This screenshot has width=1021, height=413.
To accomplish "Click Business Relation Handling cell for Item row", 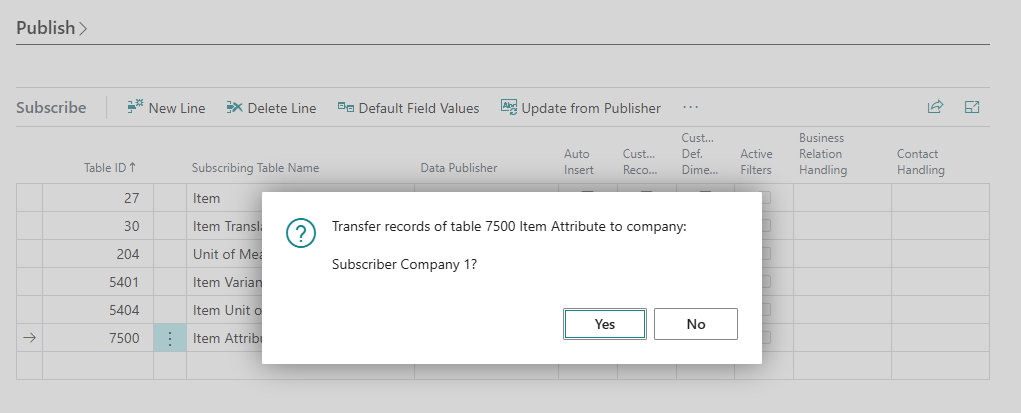I will [843, 198].
